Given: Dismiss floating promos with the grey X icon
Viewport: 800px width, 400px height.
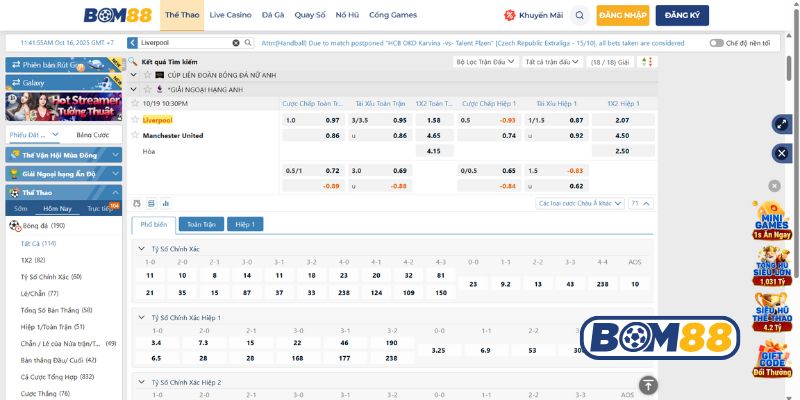Looking at the screenshot, I should 774,186.
